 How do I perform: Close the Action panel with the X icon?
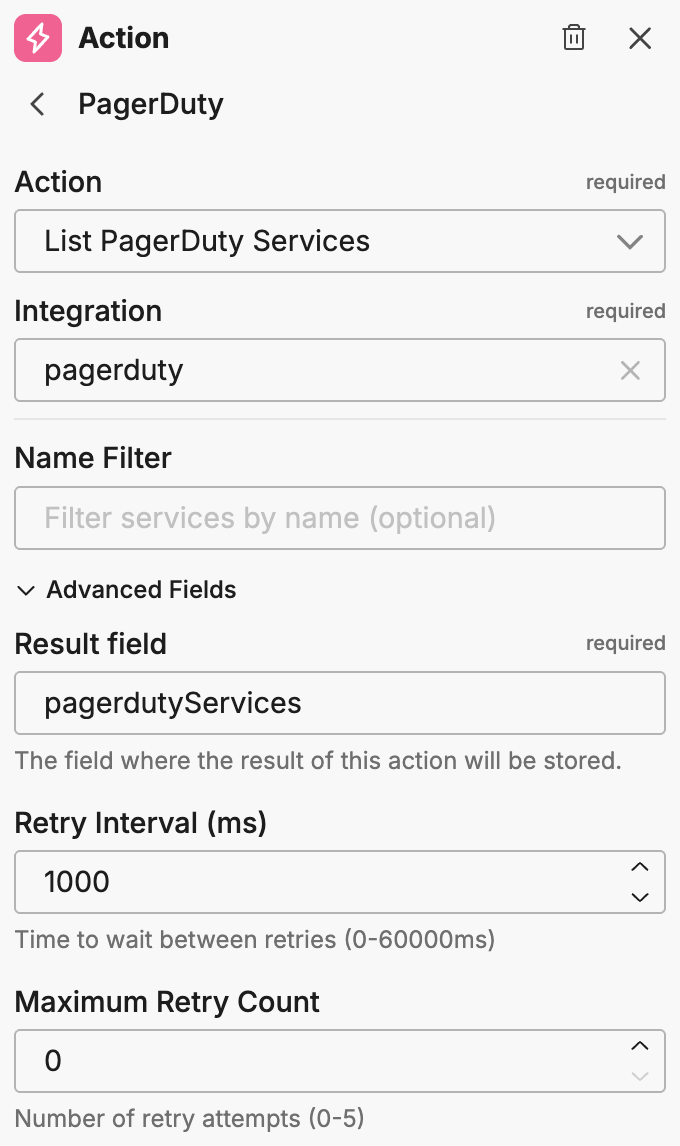point(640,38)
